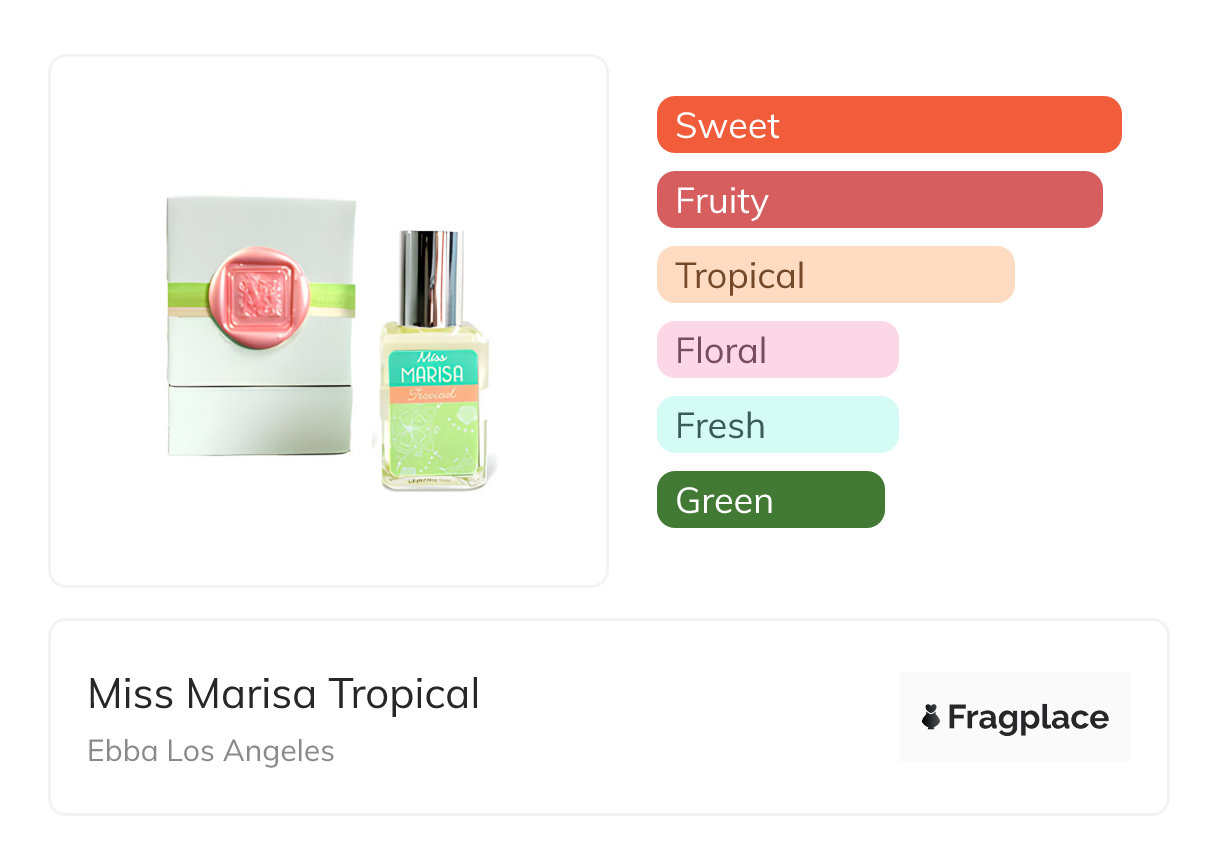Click the teal Miss Marisa label on the bottle
The width and height of the screenshot is (1218, 864).
click(x=432, y=368)
